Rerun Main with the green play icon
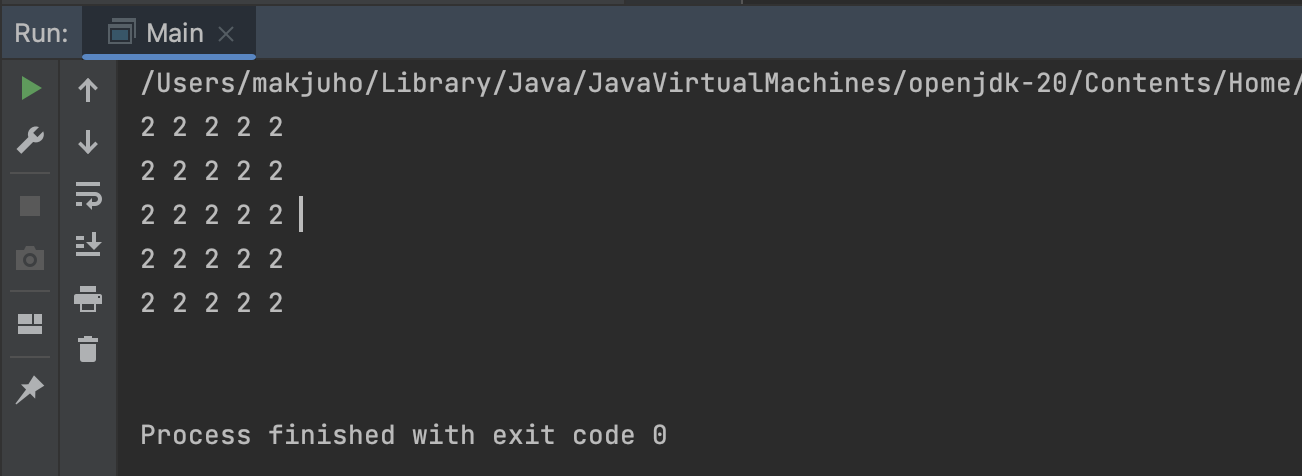This screenshot has height=476, width=1302. [x=30, y=89]
